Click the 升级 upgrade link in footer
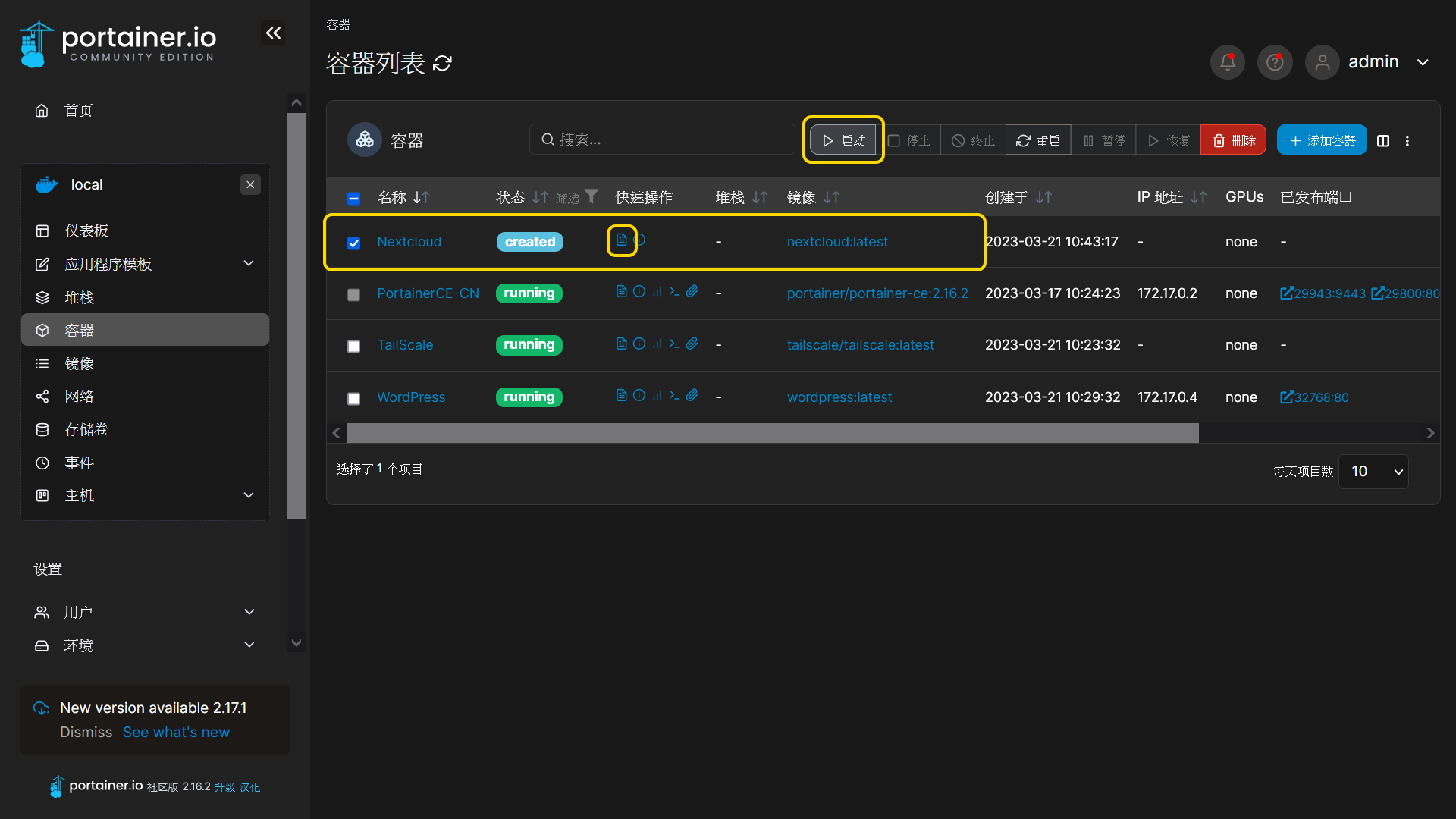Image resolution: width=1456 pixels, height=819 pixels. click(224, 787)
